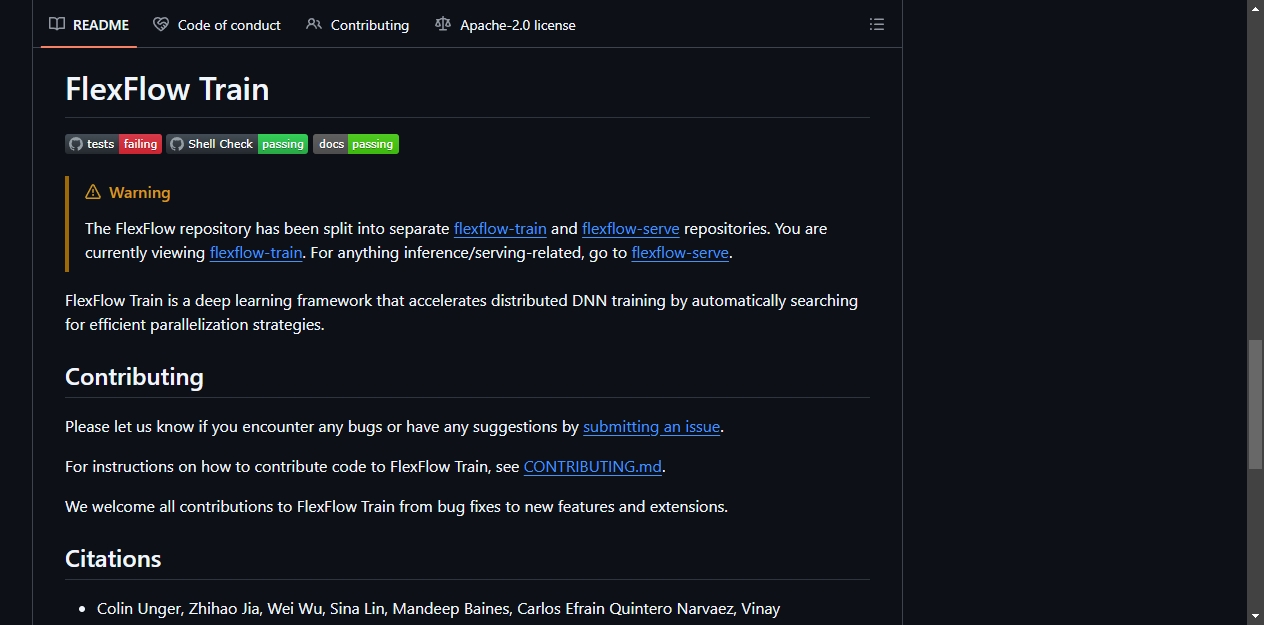Click 'We welcome all contributions' paragraph

[396, 507]
